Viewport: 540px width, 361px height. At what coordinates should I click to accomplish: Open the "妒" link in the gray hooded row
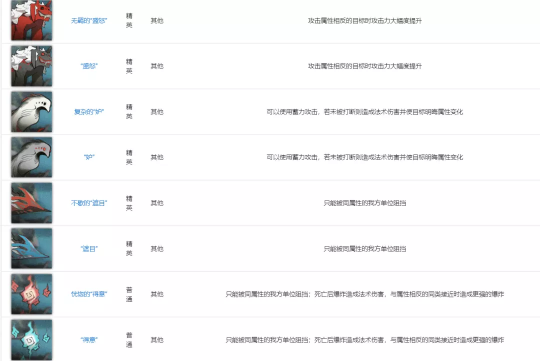click(x=89, y=157)
